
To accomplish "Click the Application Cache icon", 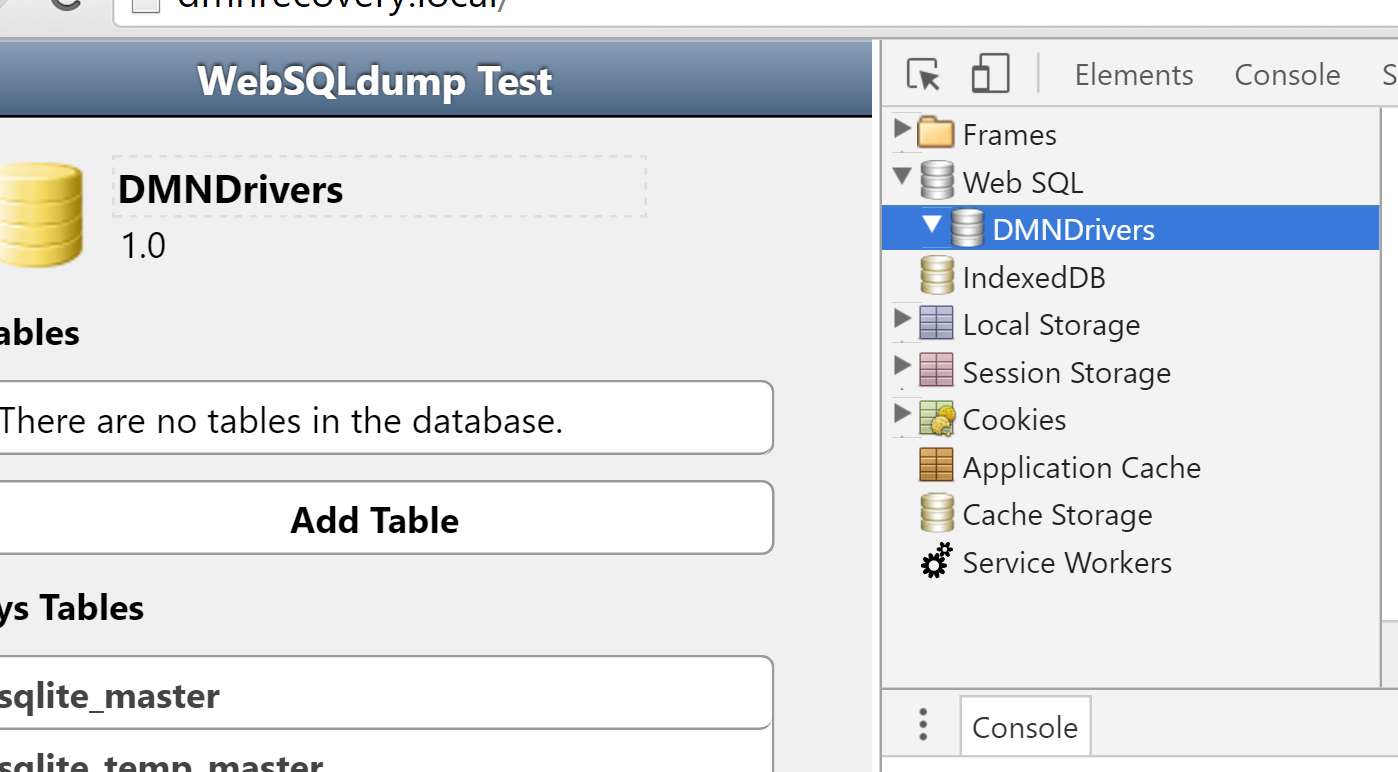I will (936, 465).
